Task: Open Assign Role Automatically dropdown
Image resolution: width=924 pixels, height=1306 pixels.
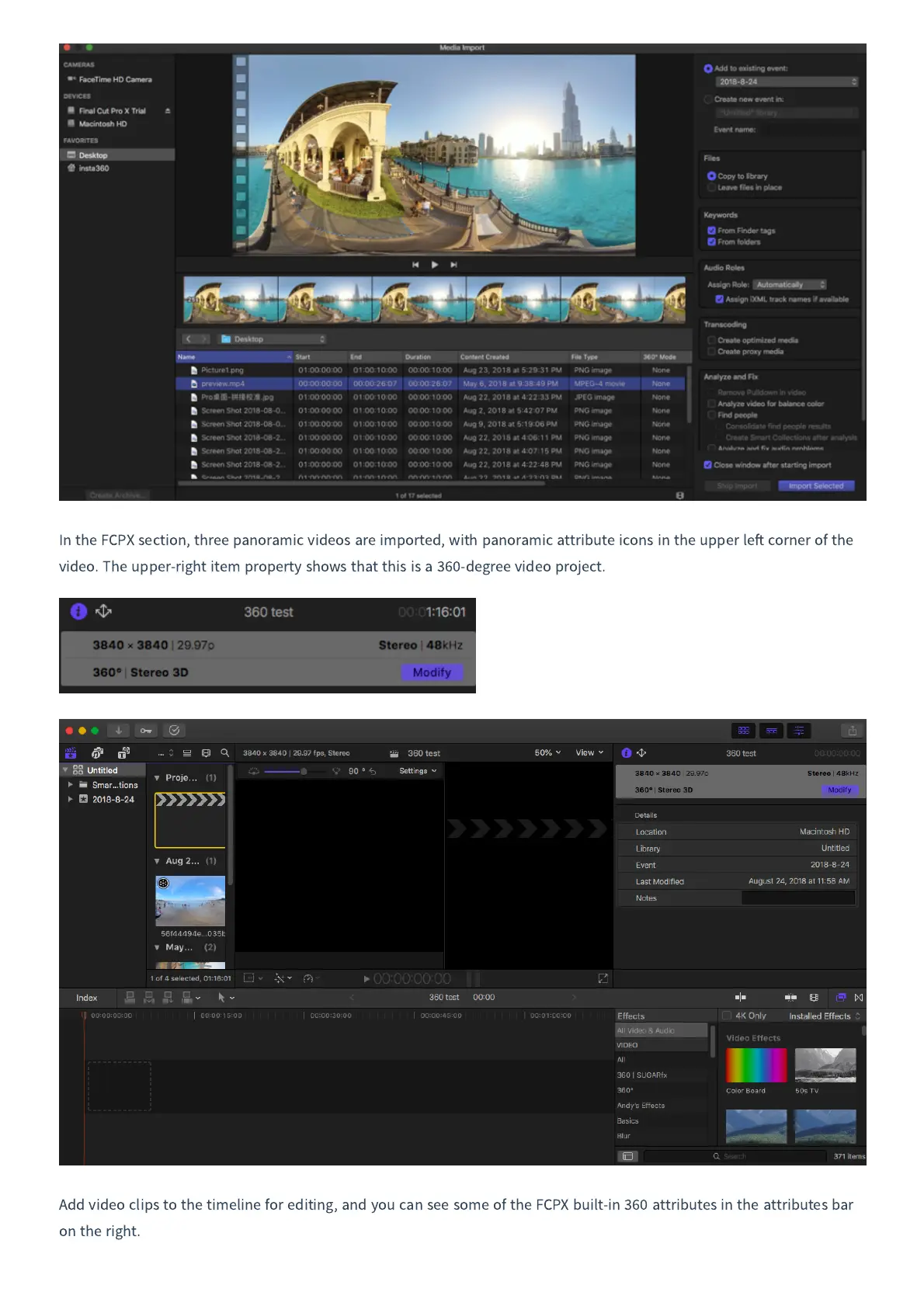Action: [x=791, y=285]
